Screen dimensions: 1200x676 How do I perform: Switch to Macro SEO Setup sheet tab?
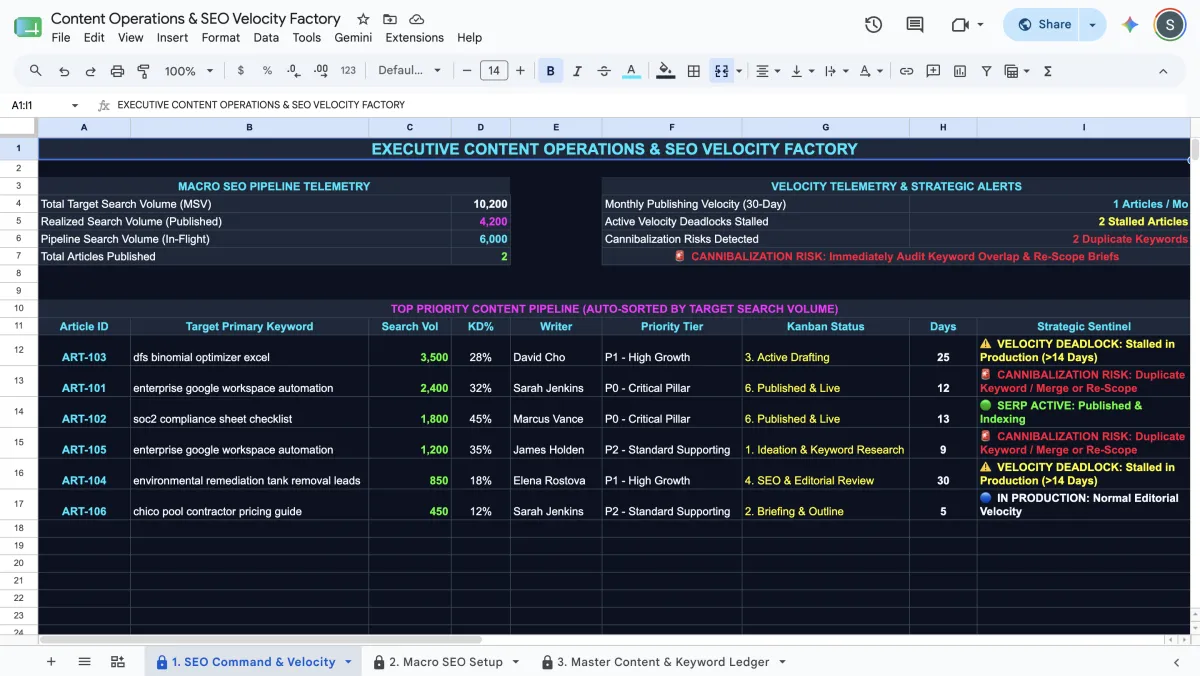[446, 662]
